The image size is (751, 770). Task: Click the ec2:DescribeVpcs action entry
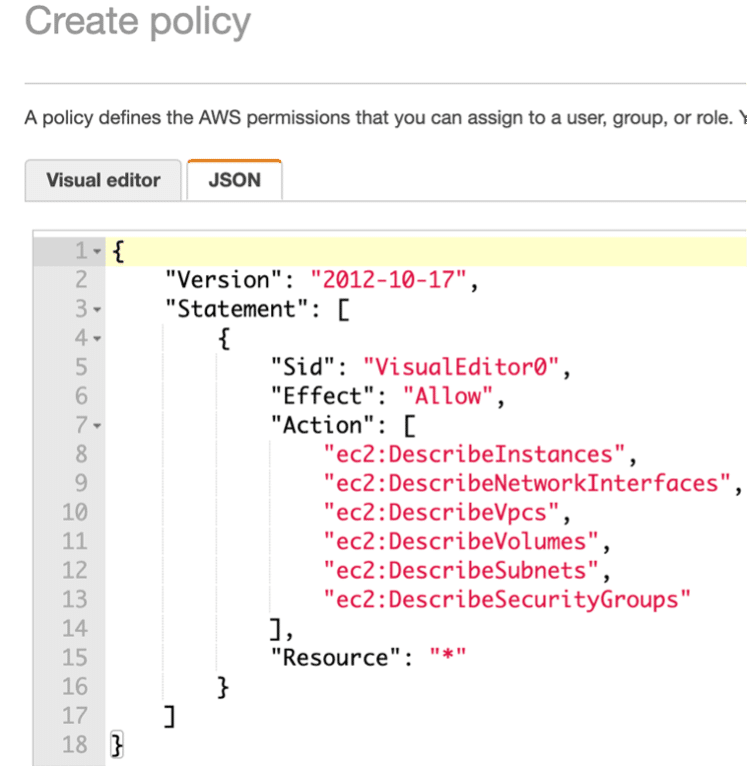click(441, 512)
